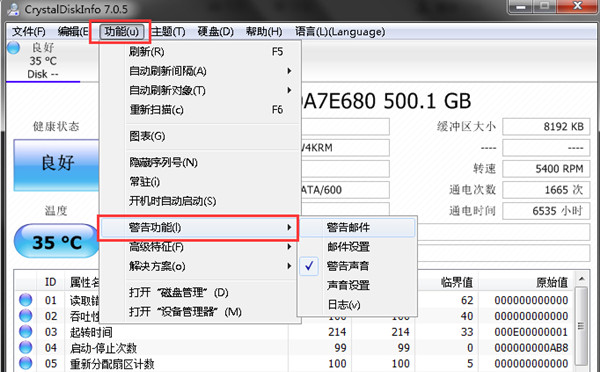Expand the 解决方案(o) submenu
Image resolution: width=600 pixels, height=372 pixels.
[200, 266]
